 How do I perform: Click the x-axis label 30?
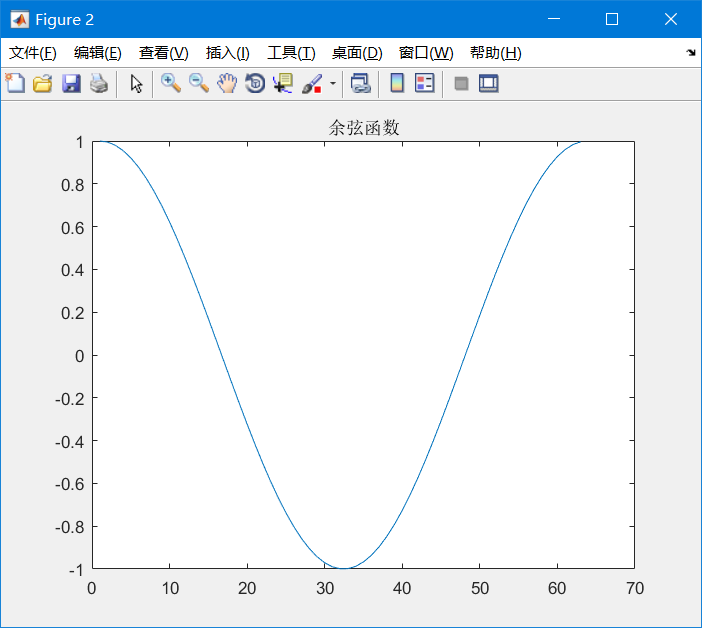coord(325,588)
